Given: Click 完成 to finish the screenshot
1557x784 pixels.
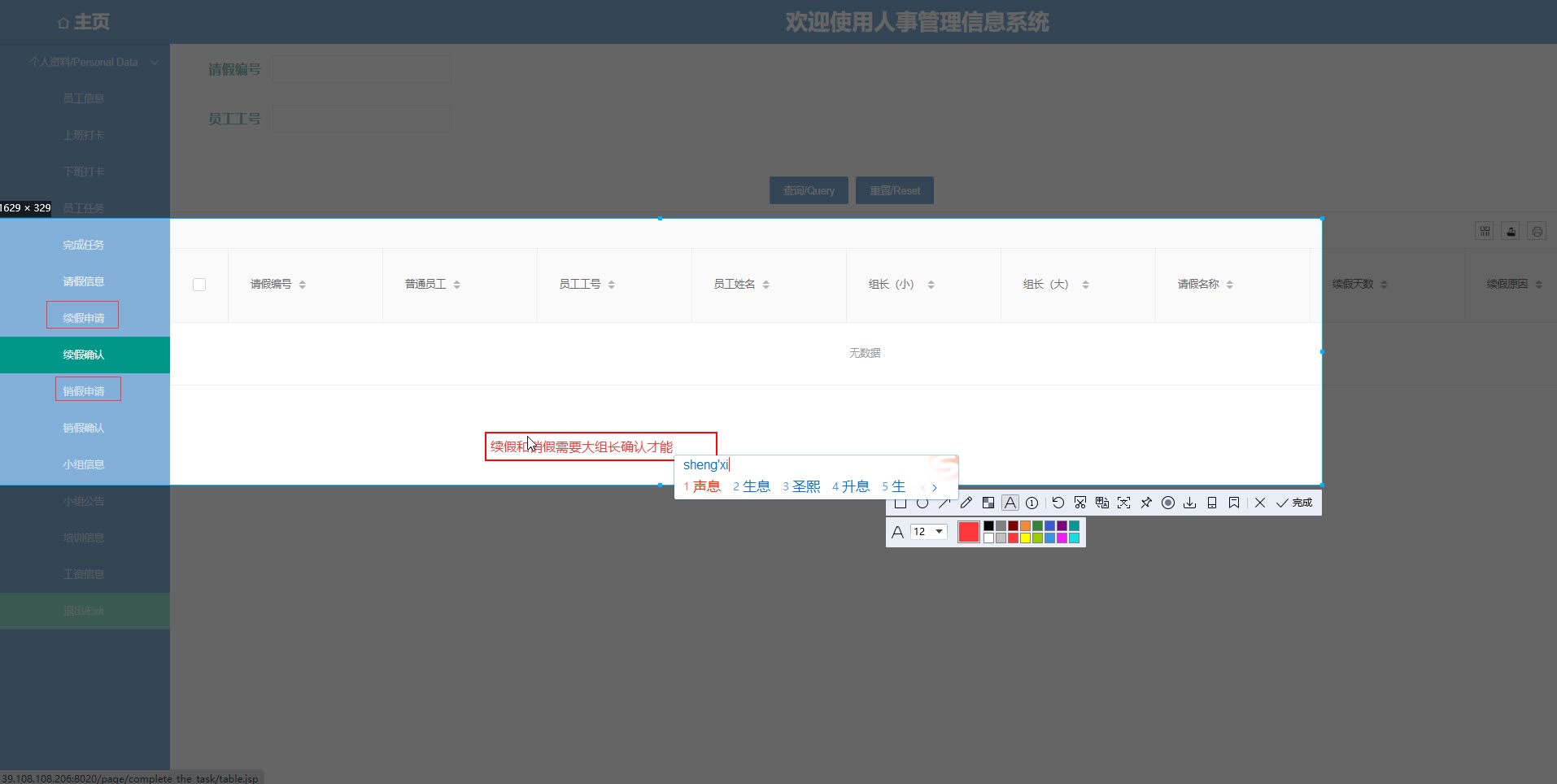Looking at the screenshot, I should (x=1294, y=503).
